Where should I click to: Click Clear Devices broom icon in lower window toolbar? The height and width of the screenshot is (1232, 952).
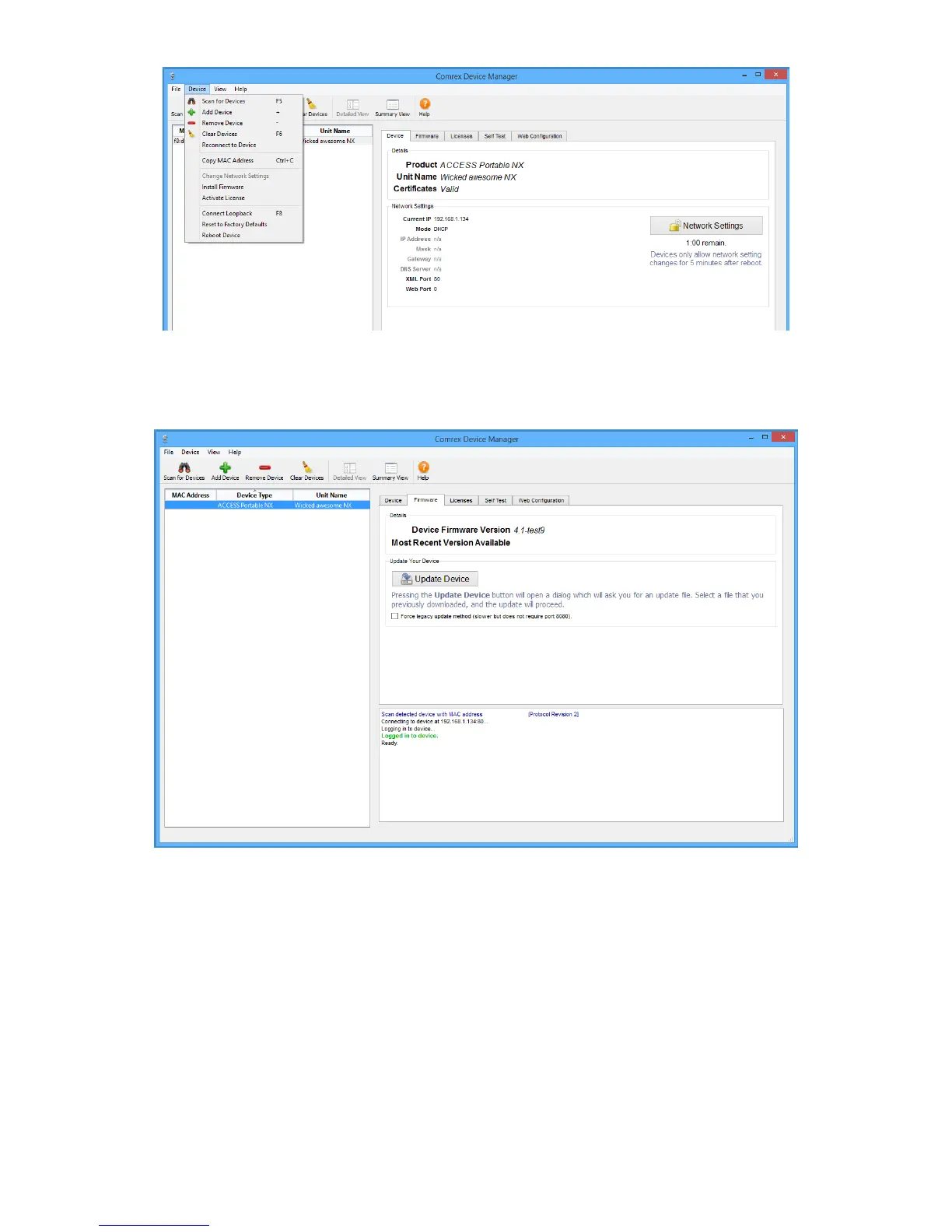click(x=307, y=467)
